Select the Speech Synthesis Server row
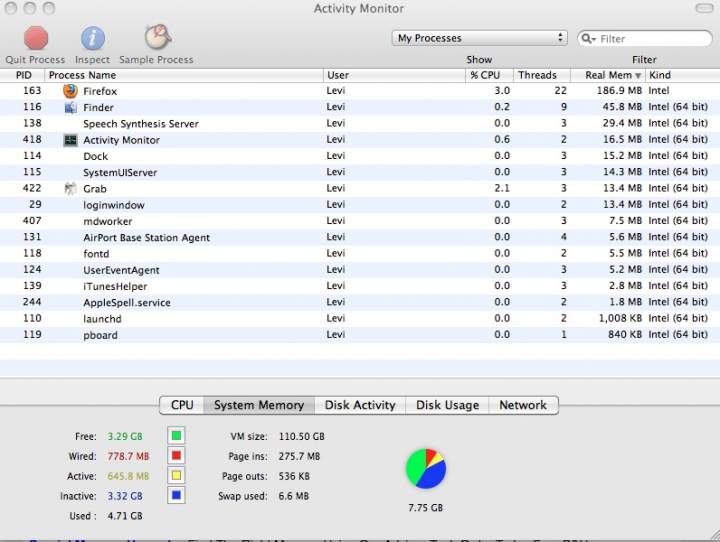The height and width of the screenshot is (542, 720). point(360,124)
